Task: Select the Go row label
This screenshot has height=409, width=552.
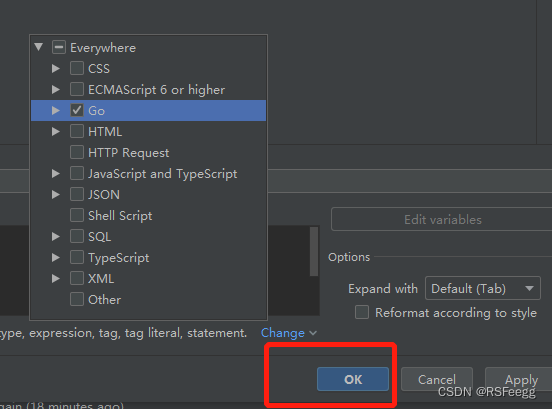Action: 96,111
